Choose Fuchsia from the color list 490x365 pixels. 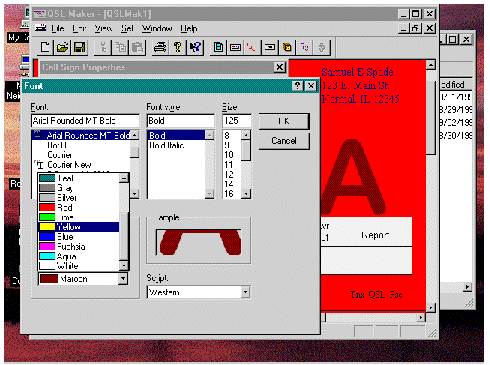point(79,247)
